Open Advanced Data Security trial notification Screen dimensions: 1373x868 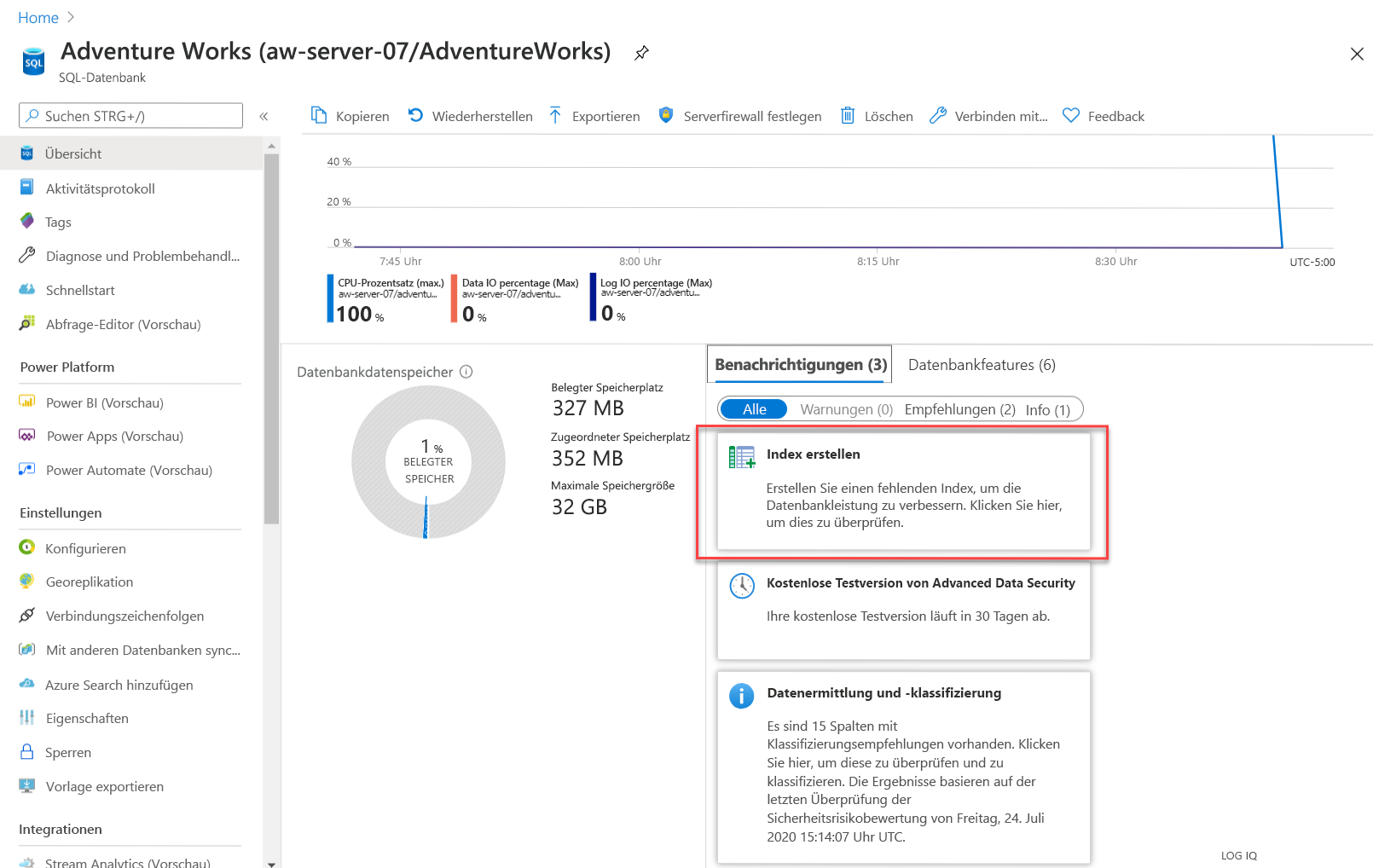click(x=903, y=610)
